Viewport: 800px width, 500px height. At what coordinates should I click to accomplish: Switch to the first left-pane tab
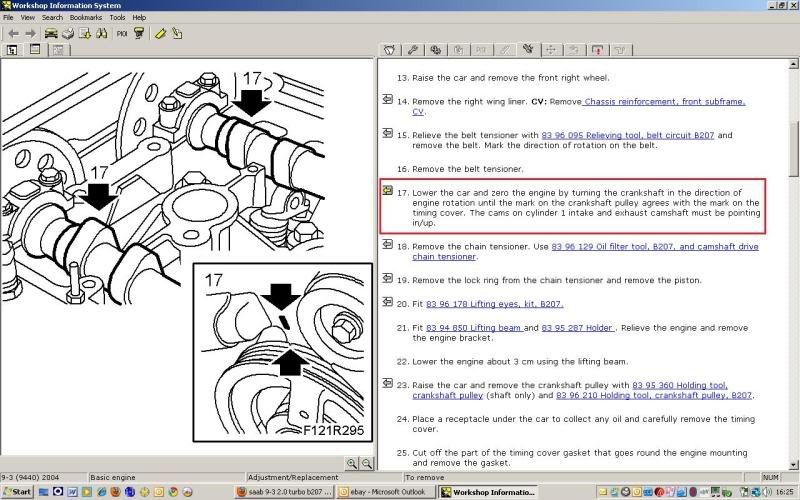pos(13,49)
